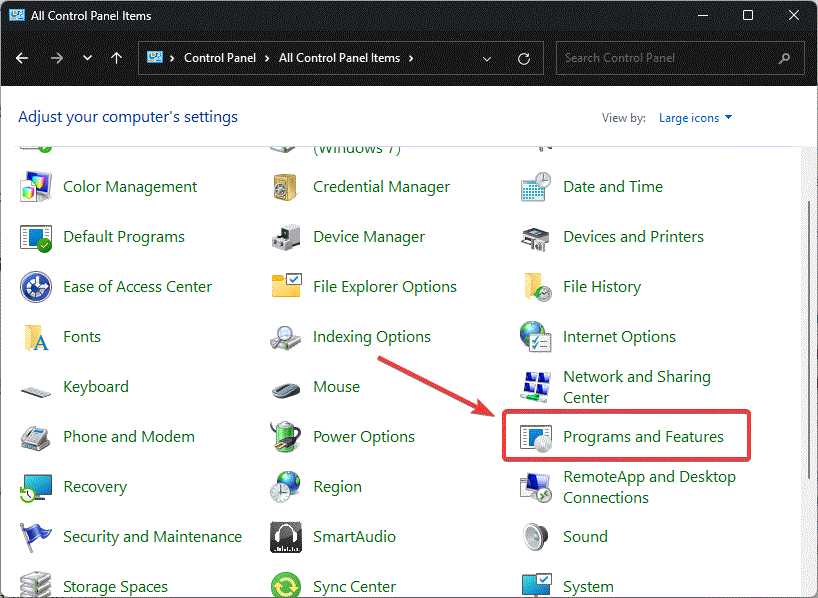
Task: Click the Keyboard link text
Action: pyautogui.click(x=96, y=387)
